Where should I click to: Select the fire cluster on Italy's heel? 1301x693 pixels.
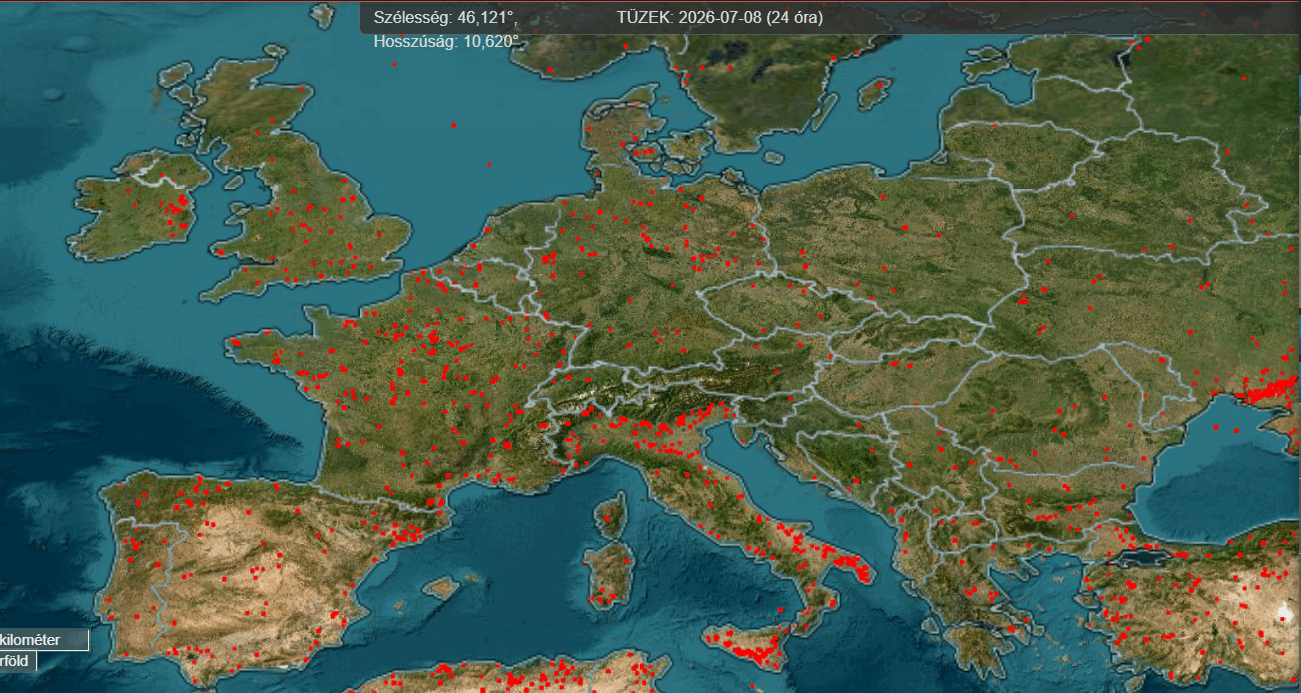[x=853, y=569]
